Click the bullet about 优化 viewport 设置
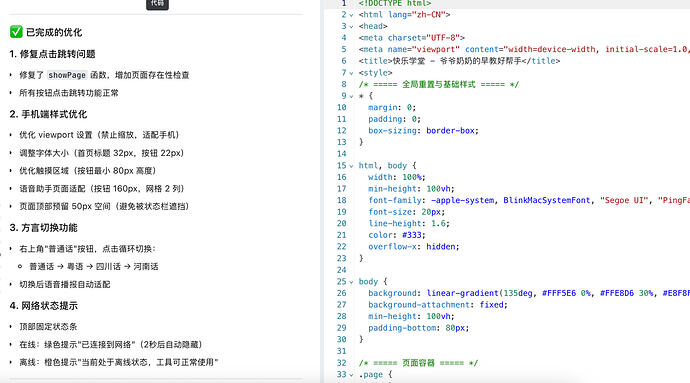 click(99, 135)
